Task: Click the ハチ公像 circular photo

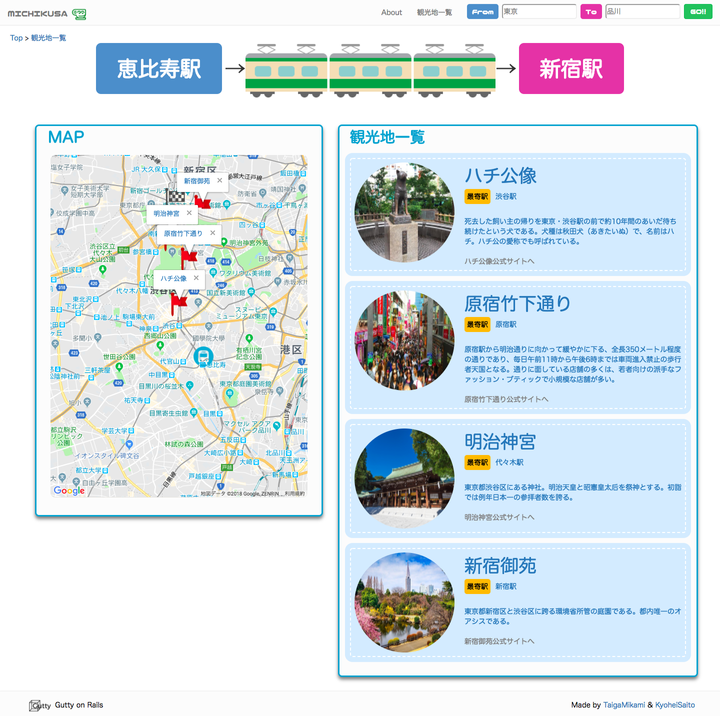Action: pyautogui.click(x=405, y=213)
